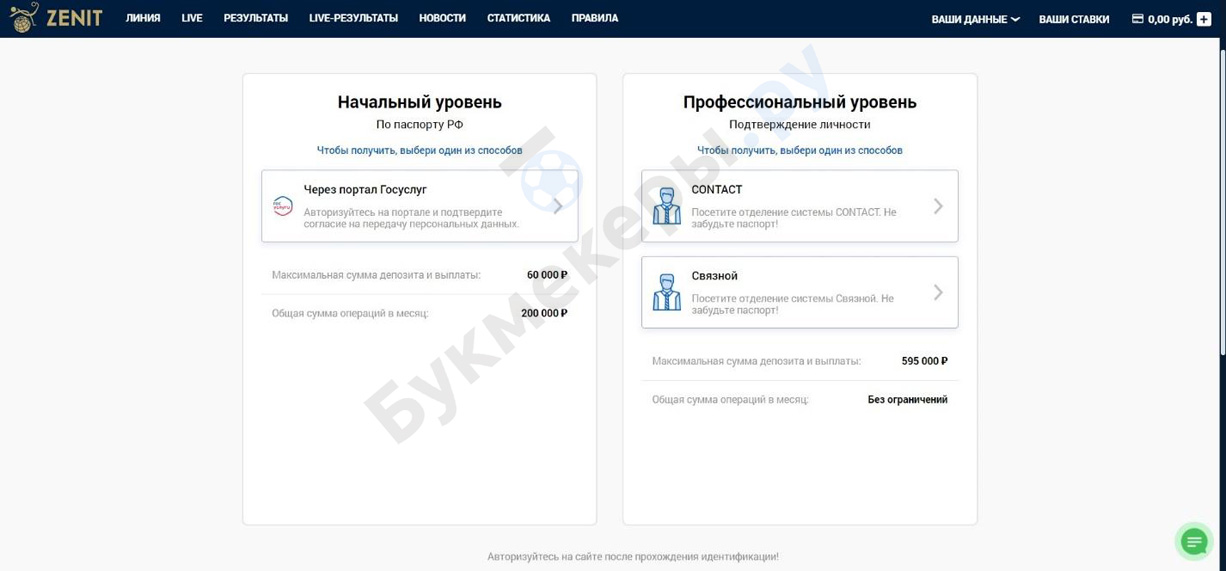Expand the Связной option chevron

(938, 292)
